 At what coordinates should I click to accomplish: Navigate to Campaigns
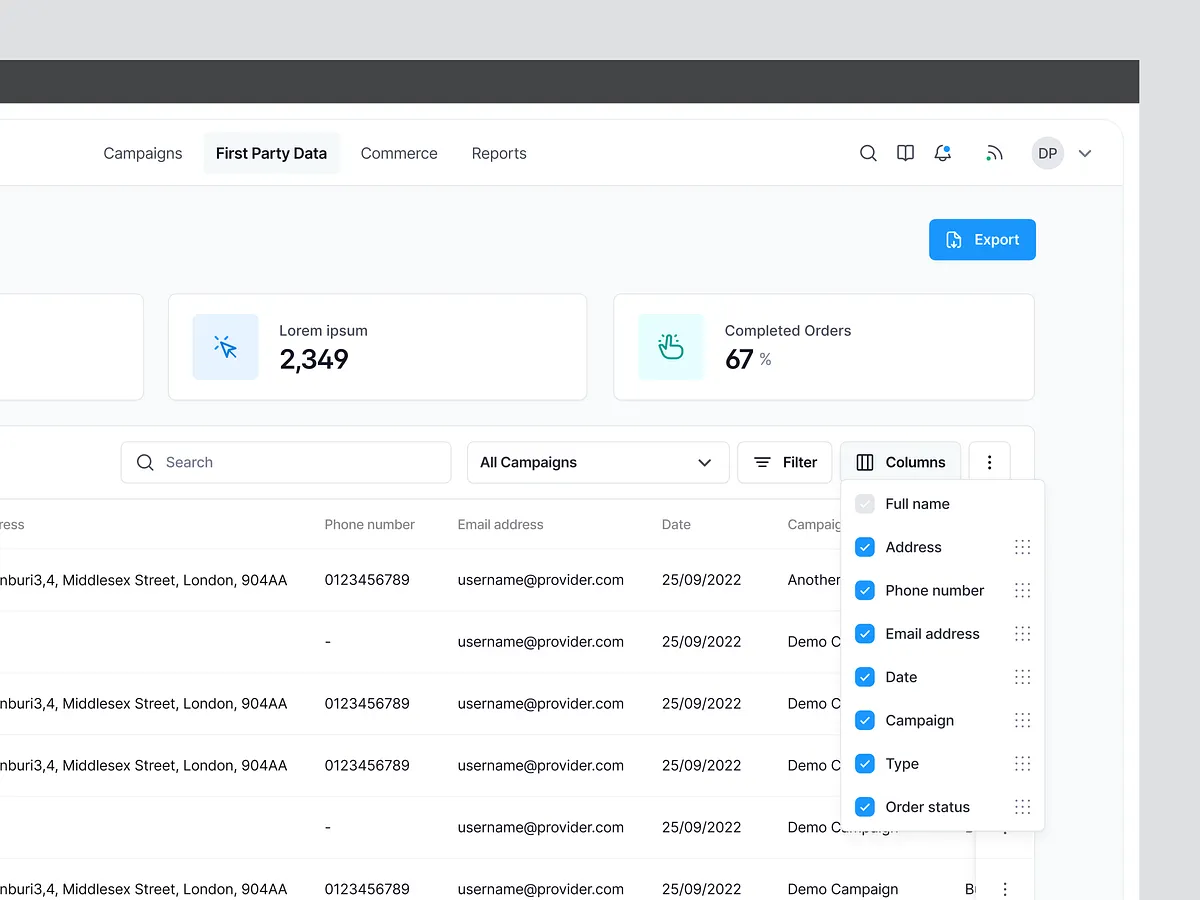(142, 153)
